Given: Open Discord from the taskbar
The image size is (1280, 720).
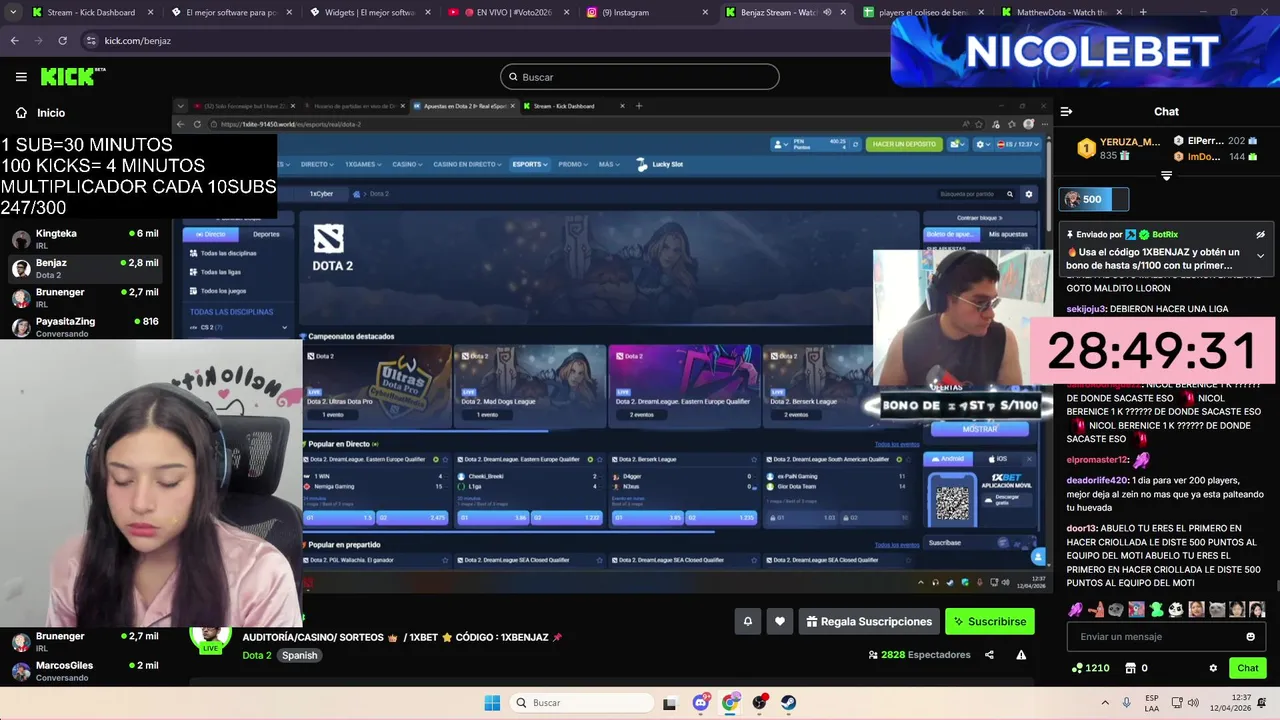Looking at the screenshot, I should point(701,703).
